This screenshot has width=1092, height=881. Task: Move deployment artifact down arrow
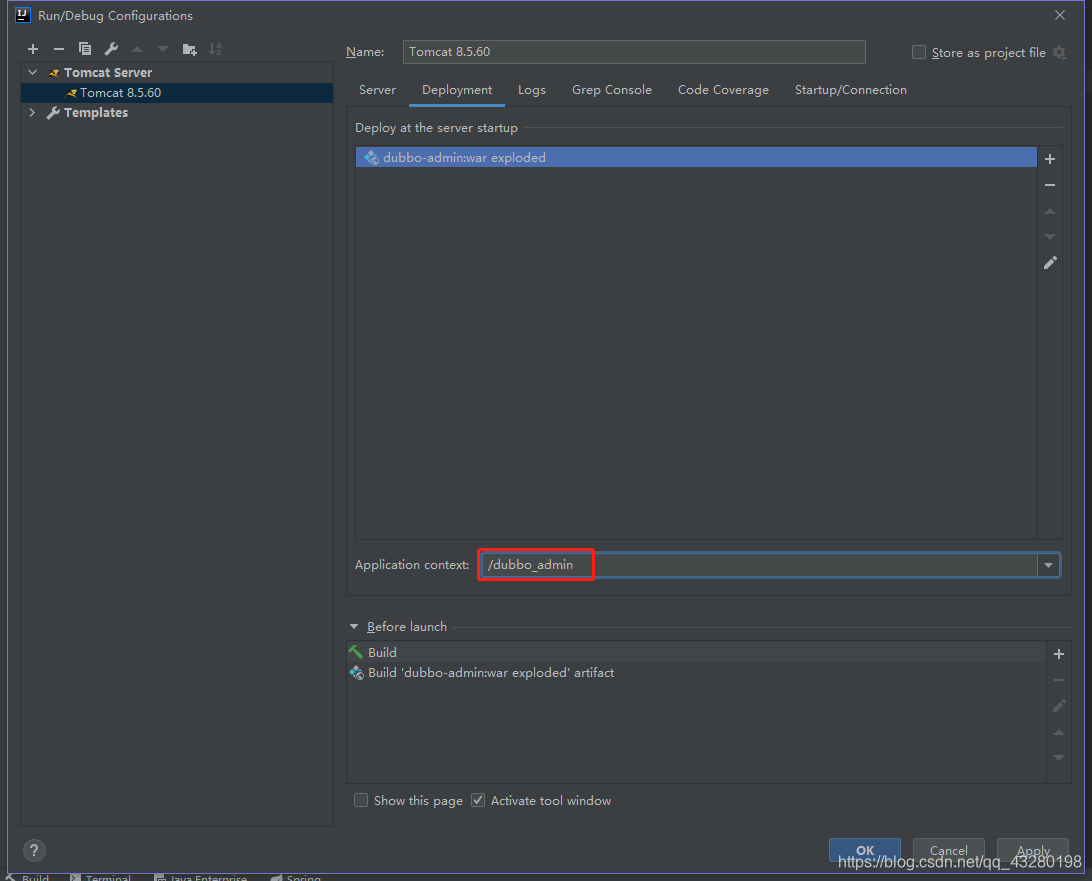click(x=1050, y=237)
